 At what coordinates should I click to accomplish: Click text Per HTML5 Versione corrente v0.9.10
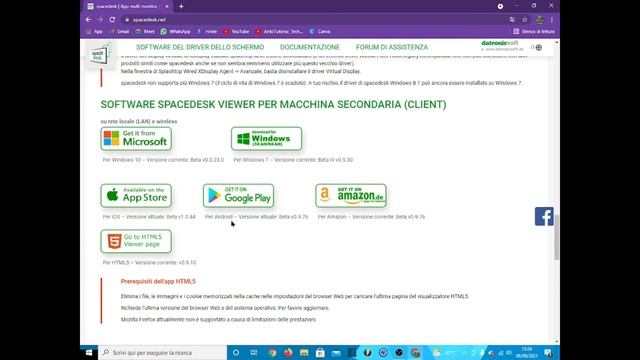(149, 262)
